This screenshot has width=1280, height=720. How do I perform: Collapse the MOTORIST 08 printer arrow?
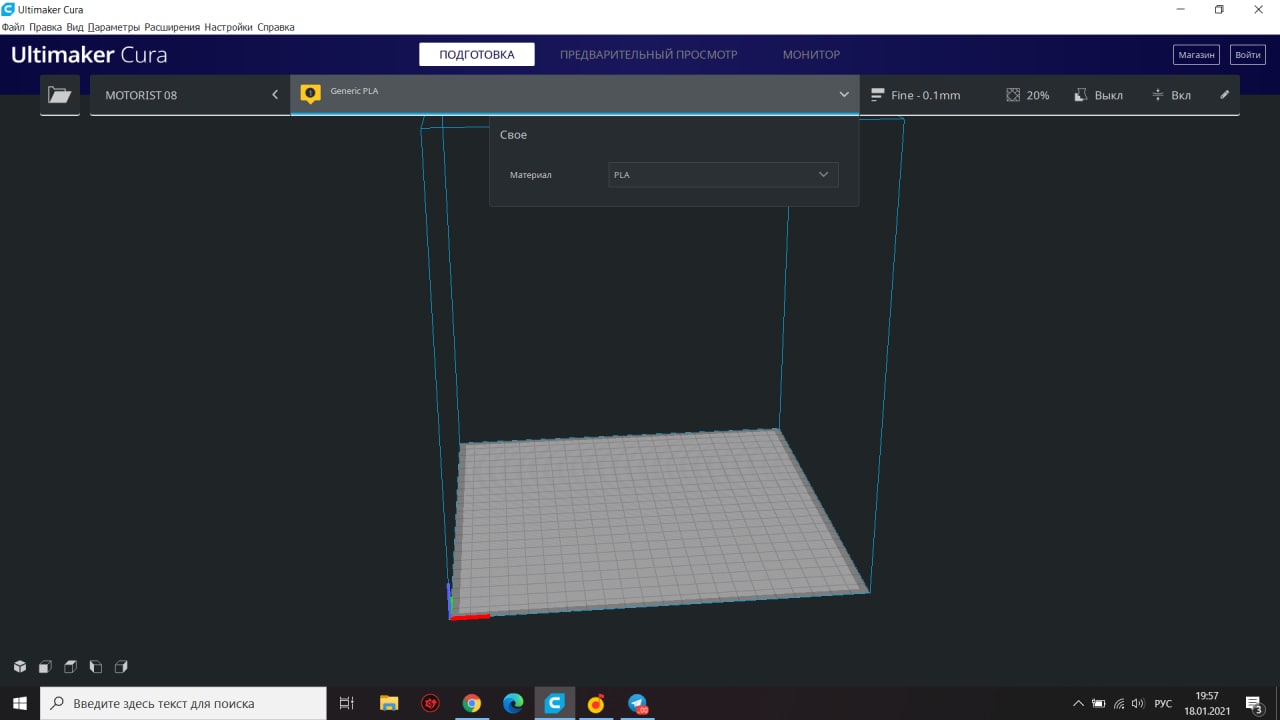(x=275, y=95)
